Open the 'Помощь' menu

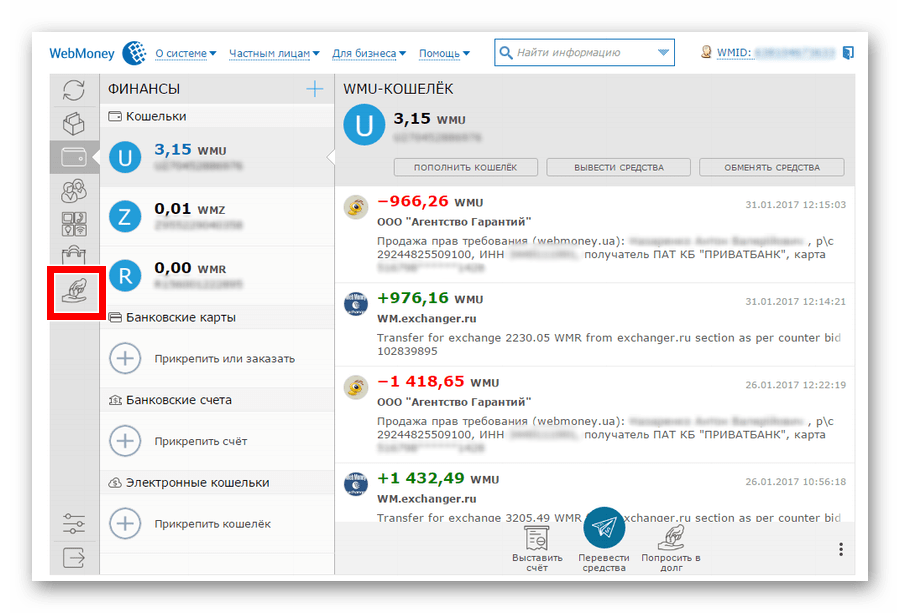(x=444, y=53)
